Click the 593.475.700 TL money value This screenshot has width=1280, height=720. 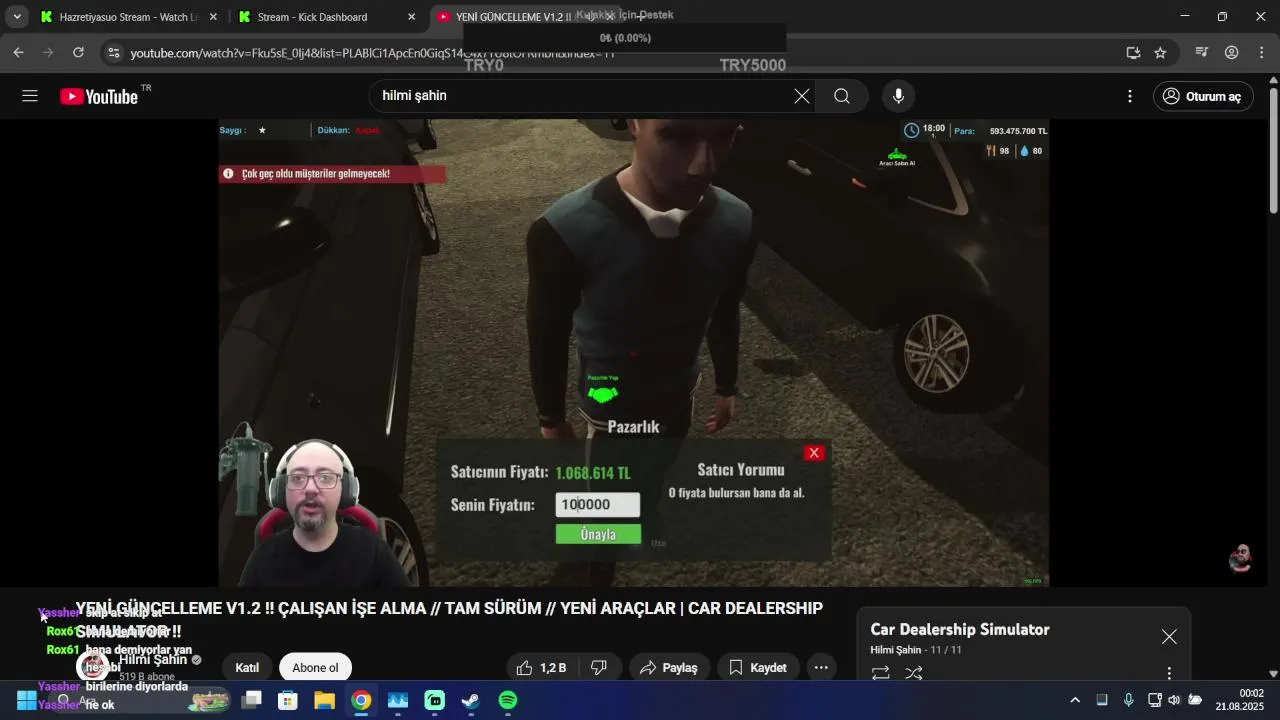(x=1018, y=131)
